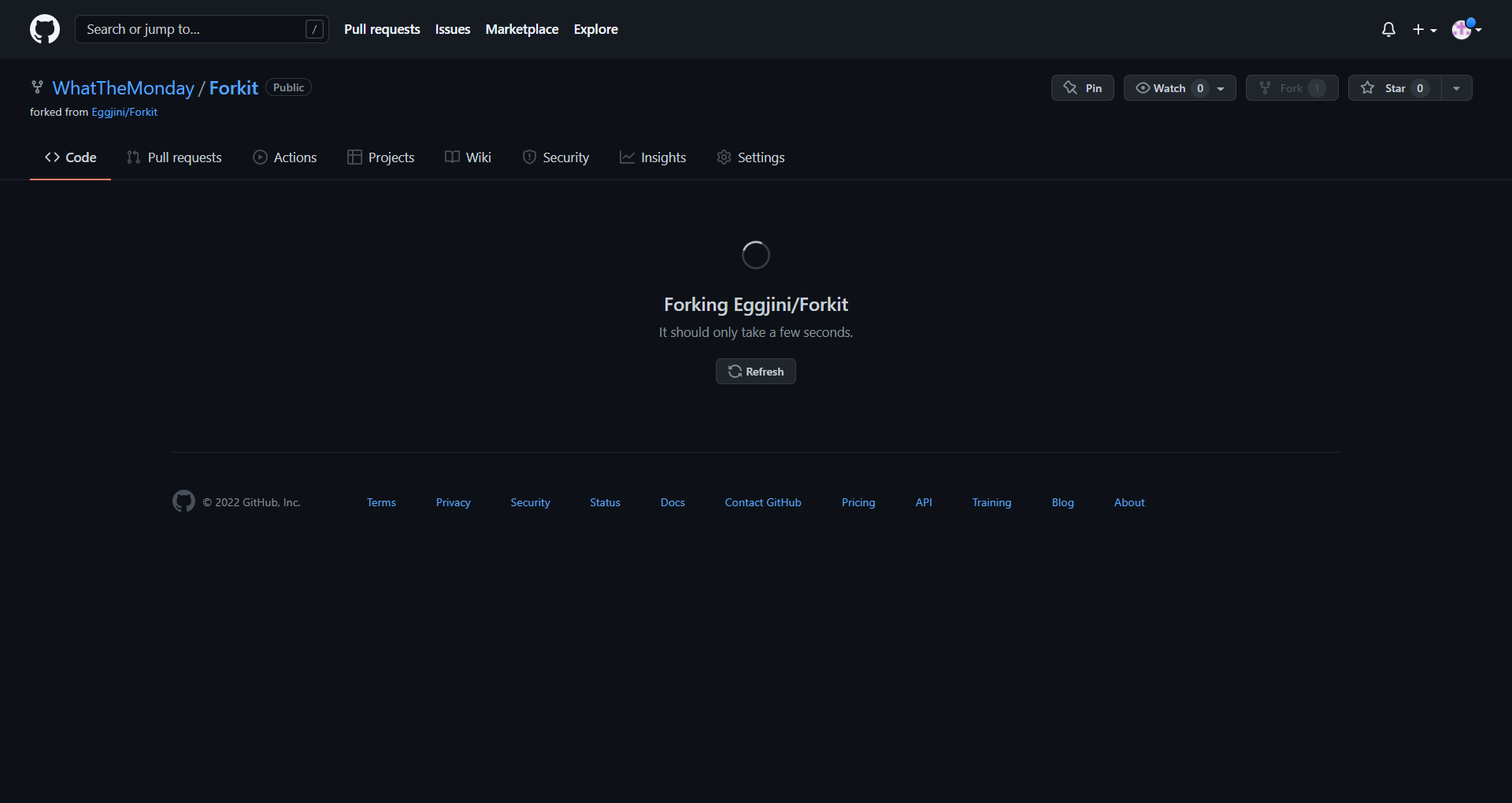
Task: Open the API footer link
Action: (x=924, y=502)
